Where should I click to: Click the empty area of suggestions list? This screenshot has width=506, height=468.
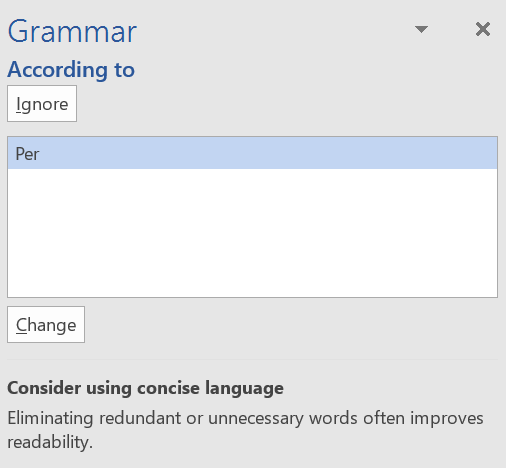click(252, 233)
